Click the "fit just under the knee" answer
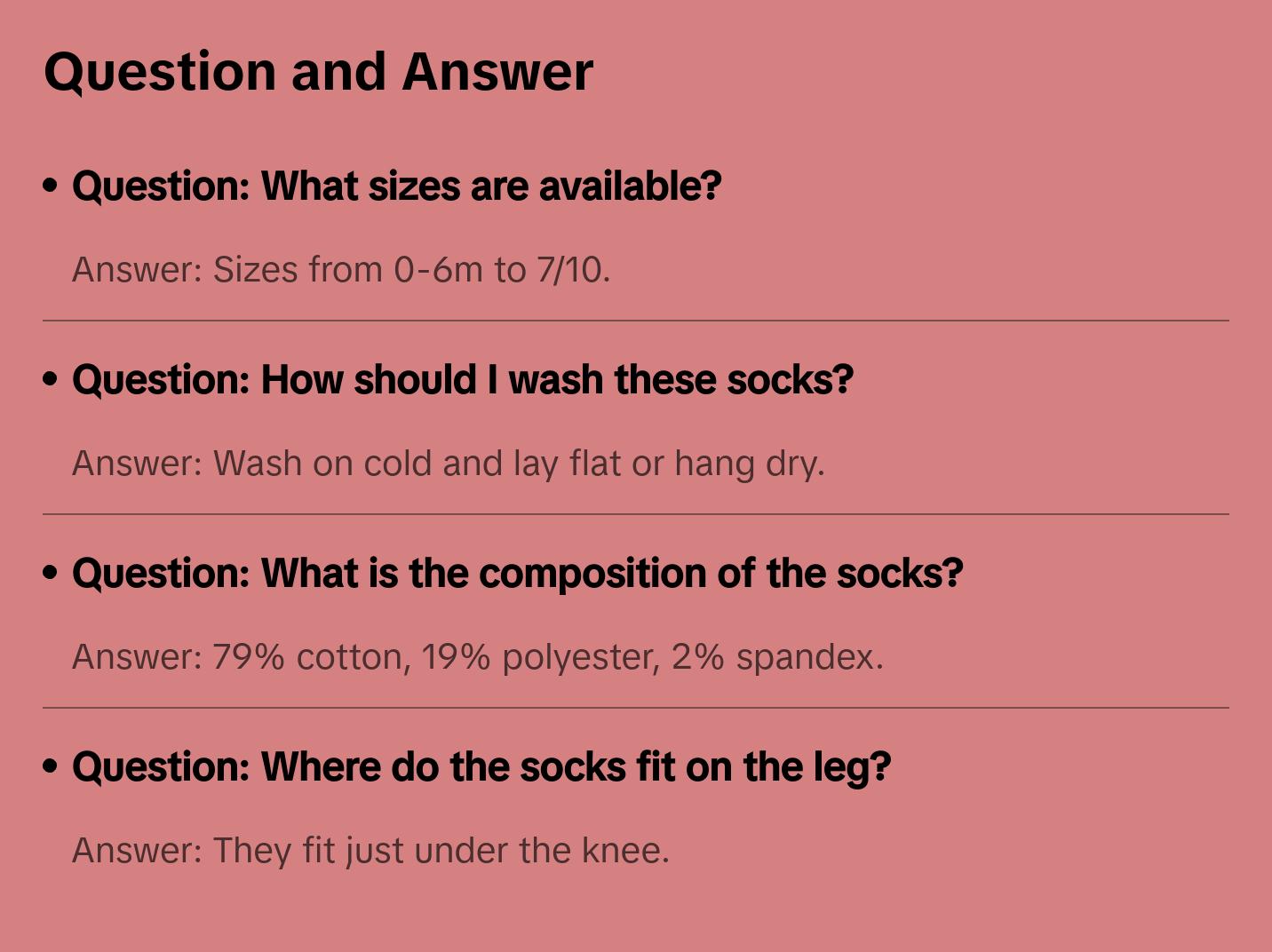The image size is (1272, 952). pos(370,851)
